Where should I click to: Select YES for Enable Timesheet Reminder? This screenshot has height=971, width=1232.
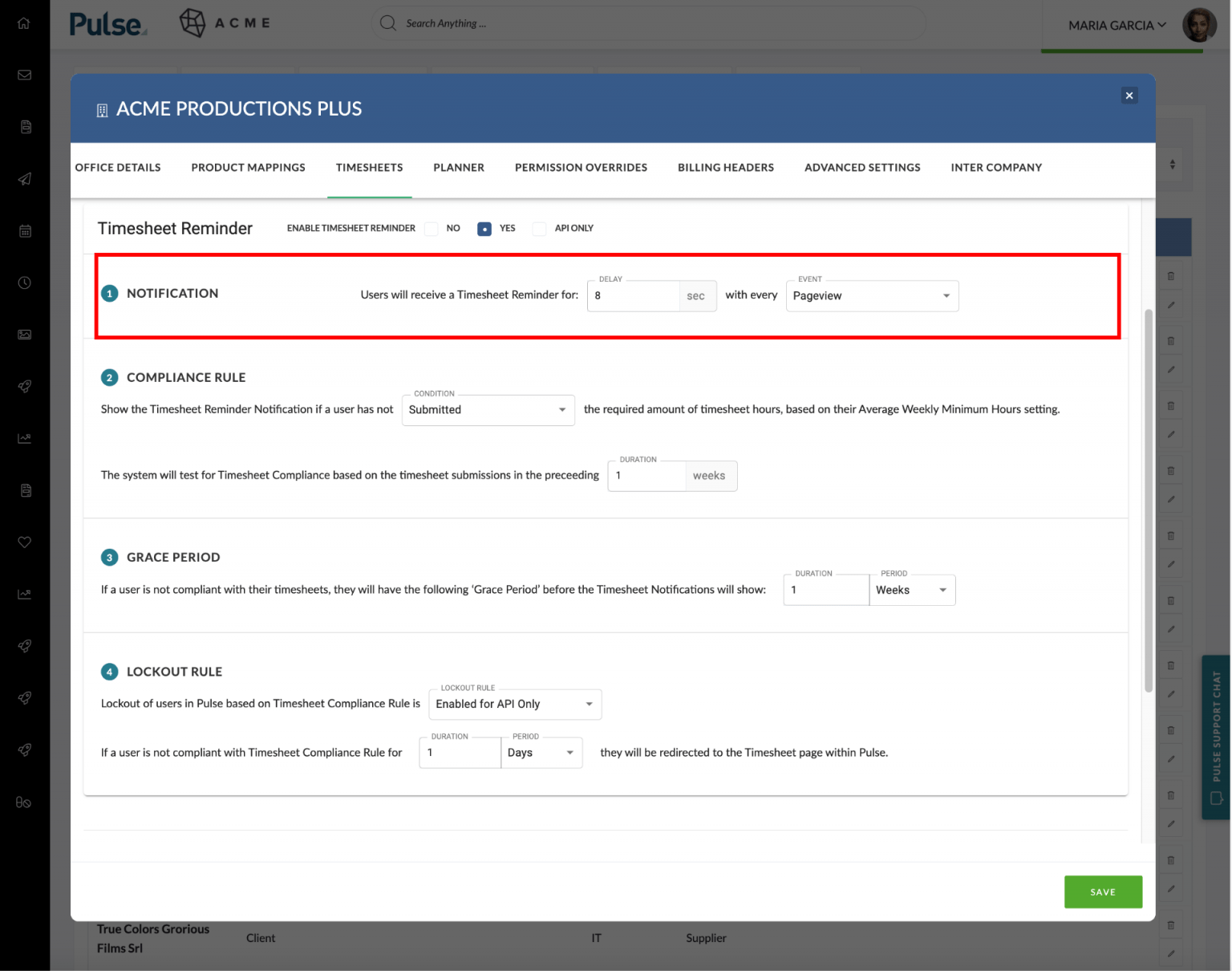click(484, 229)
